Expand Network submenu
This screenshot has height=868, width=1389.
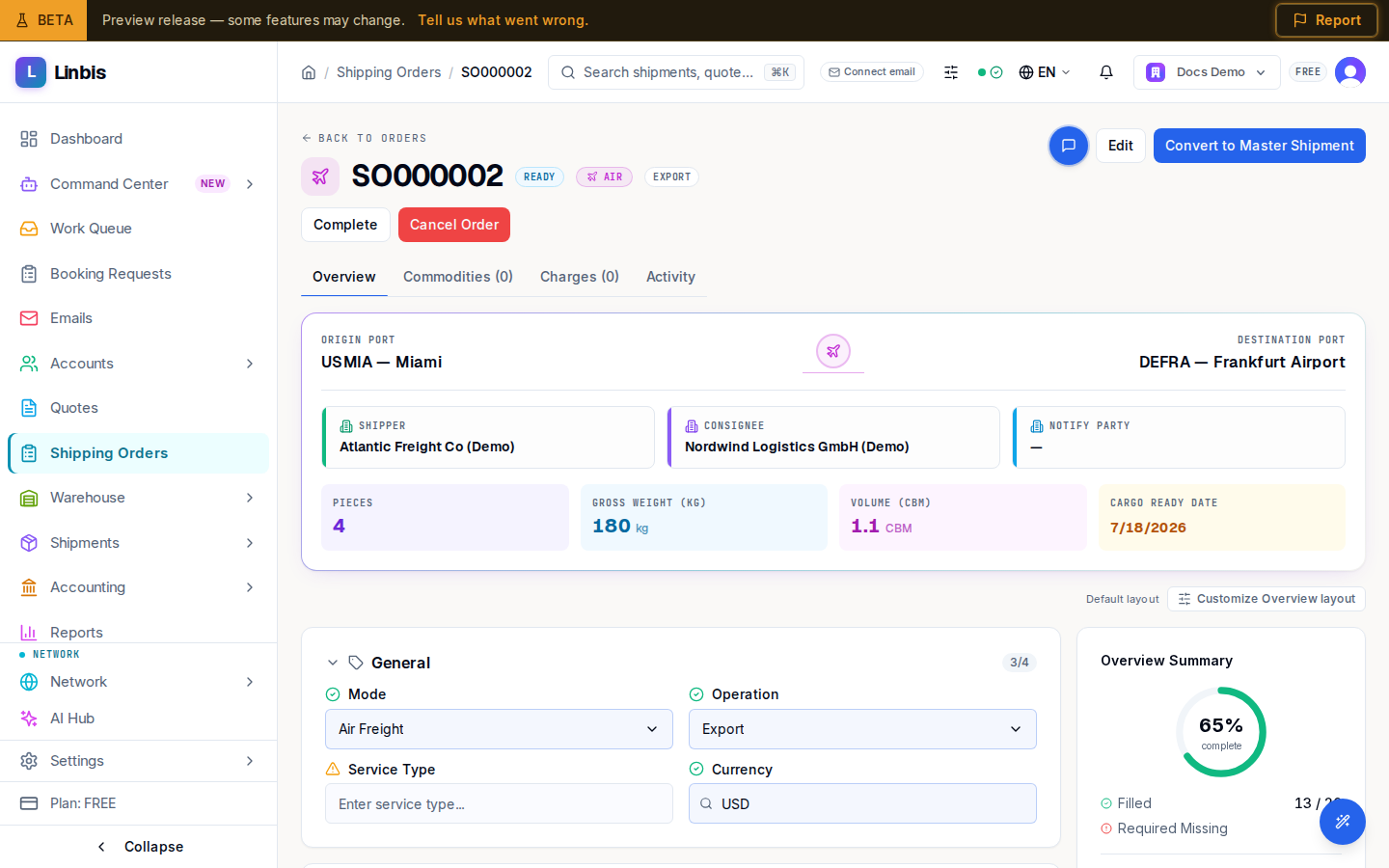[x=250, y=682]
